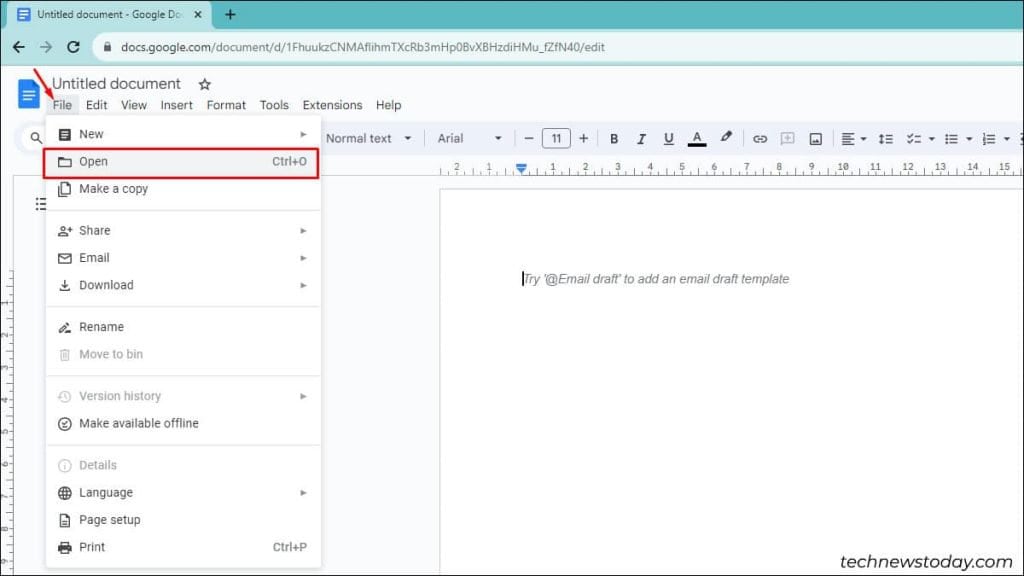Click the checklist icon
The height and width of the screenshot is (576, 1024).
point(913,138)
